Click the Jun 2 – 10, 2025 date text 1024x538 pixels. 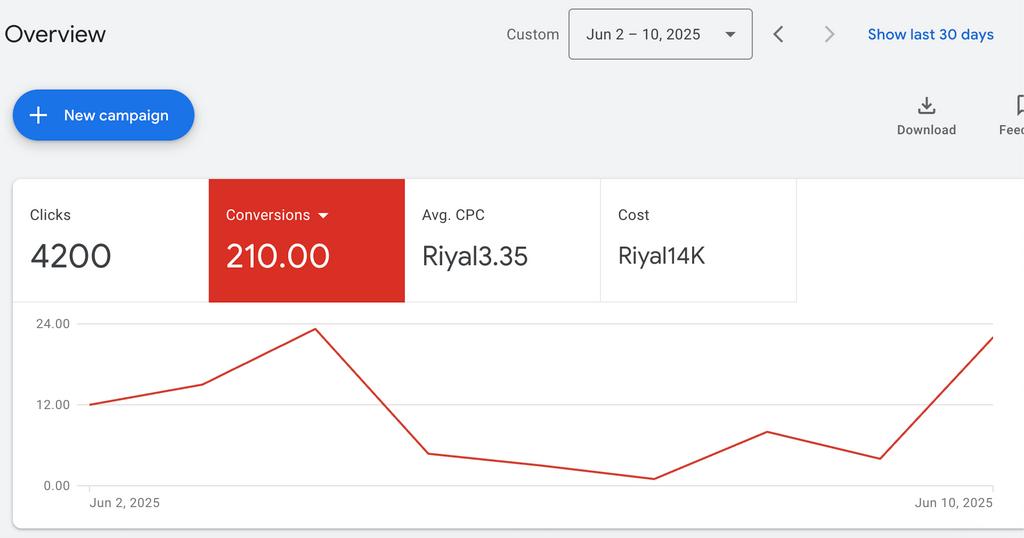click(643, 34)
